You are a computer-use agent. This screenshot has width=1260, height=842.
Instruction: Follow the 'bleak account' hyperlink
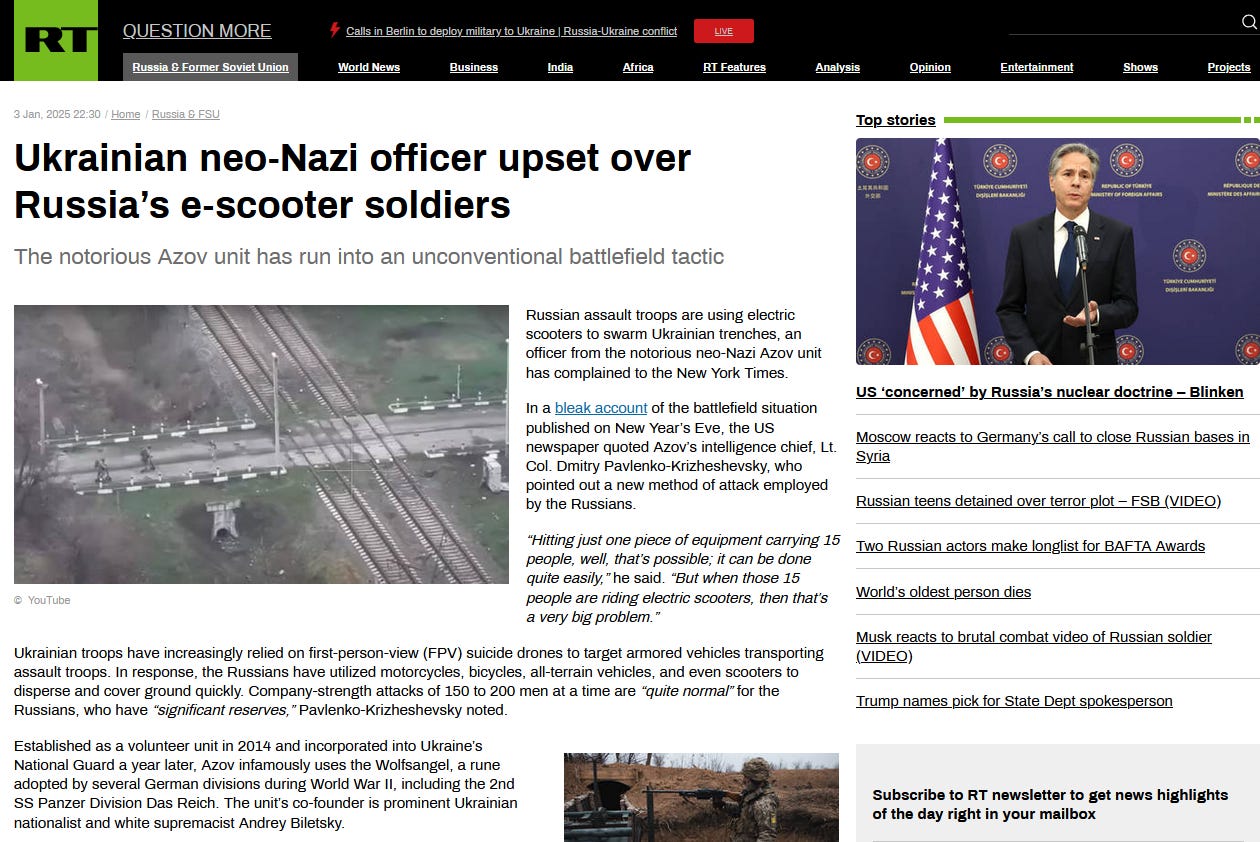click(601, 408)
